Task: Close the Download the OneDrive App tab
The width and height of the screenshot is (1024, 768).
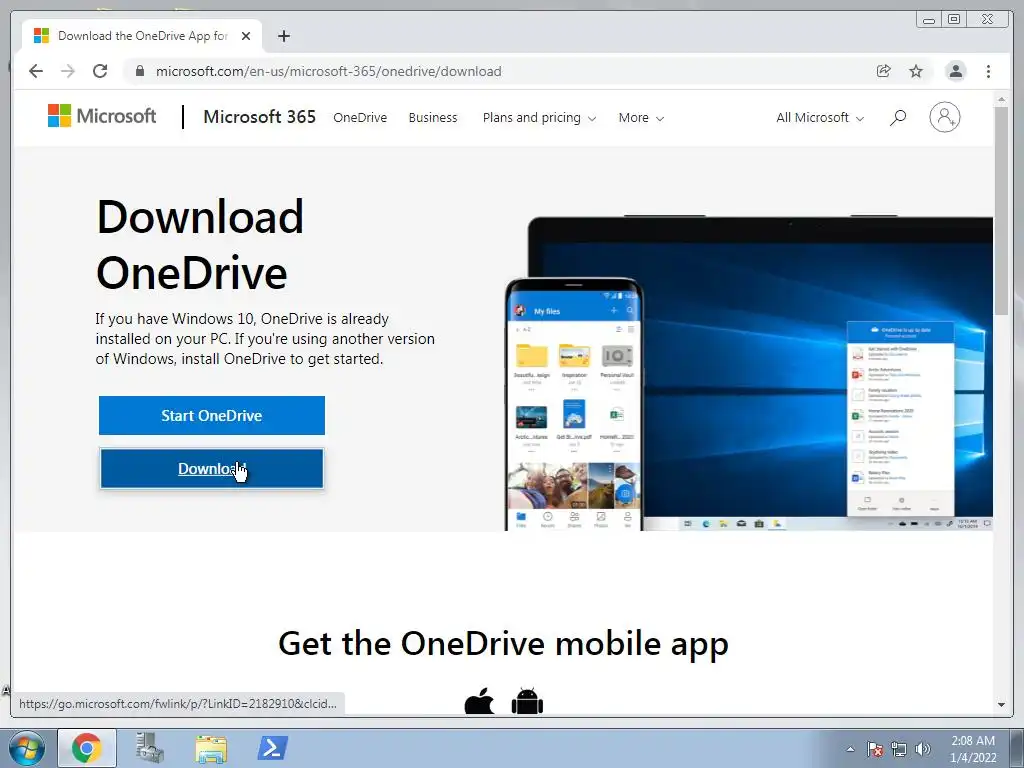Action: pos(246,36)
